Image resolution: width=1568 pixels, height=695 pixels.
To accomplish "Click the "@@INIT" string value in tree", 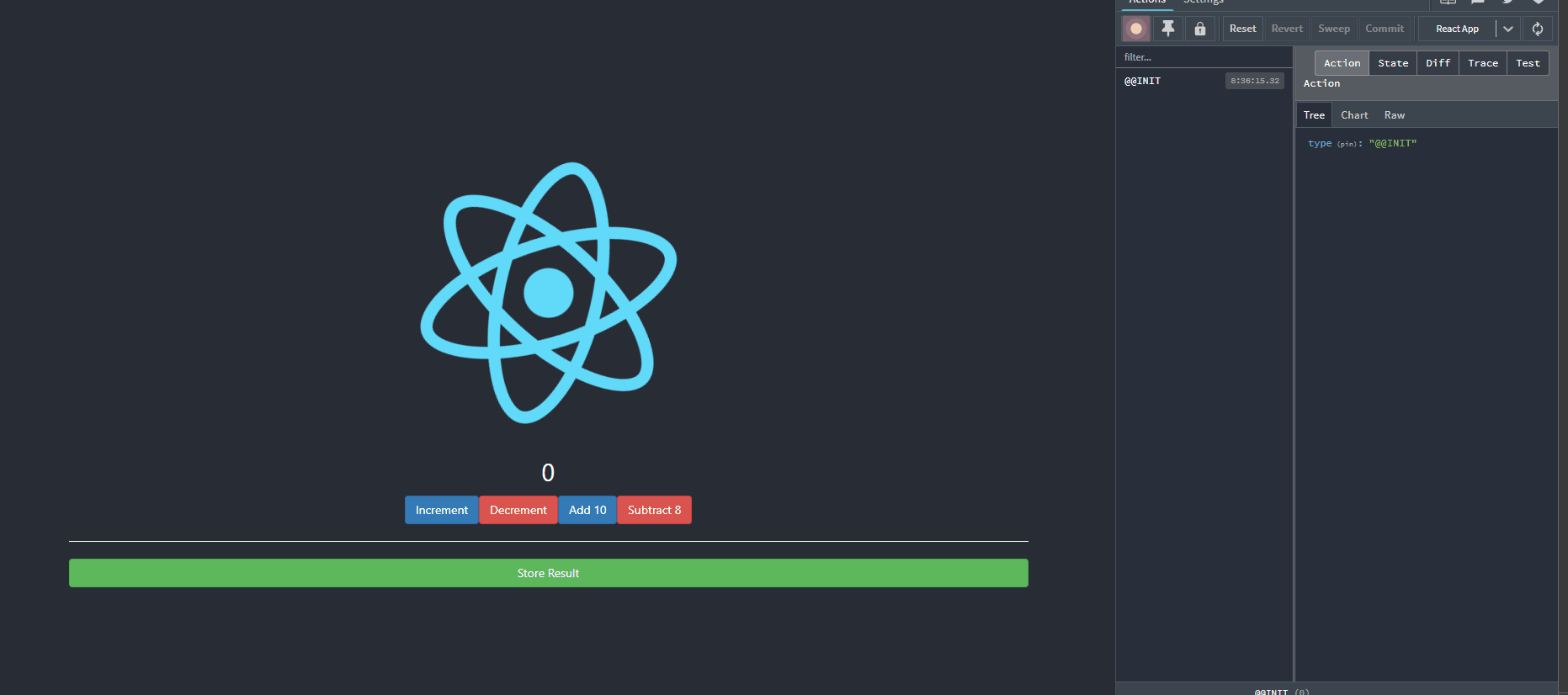I will (x=1393, y=144).
